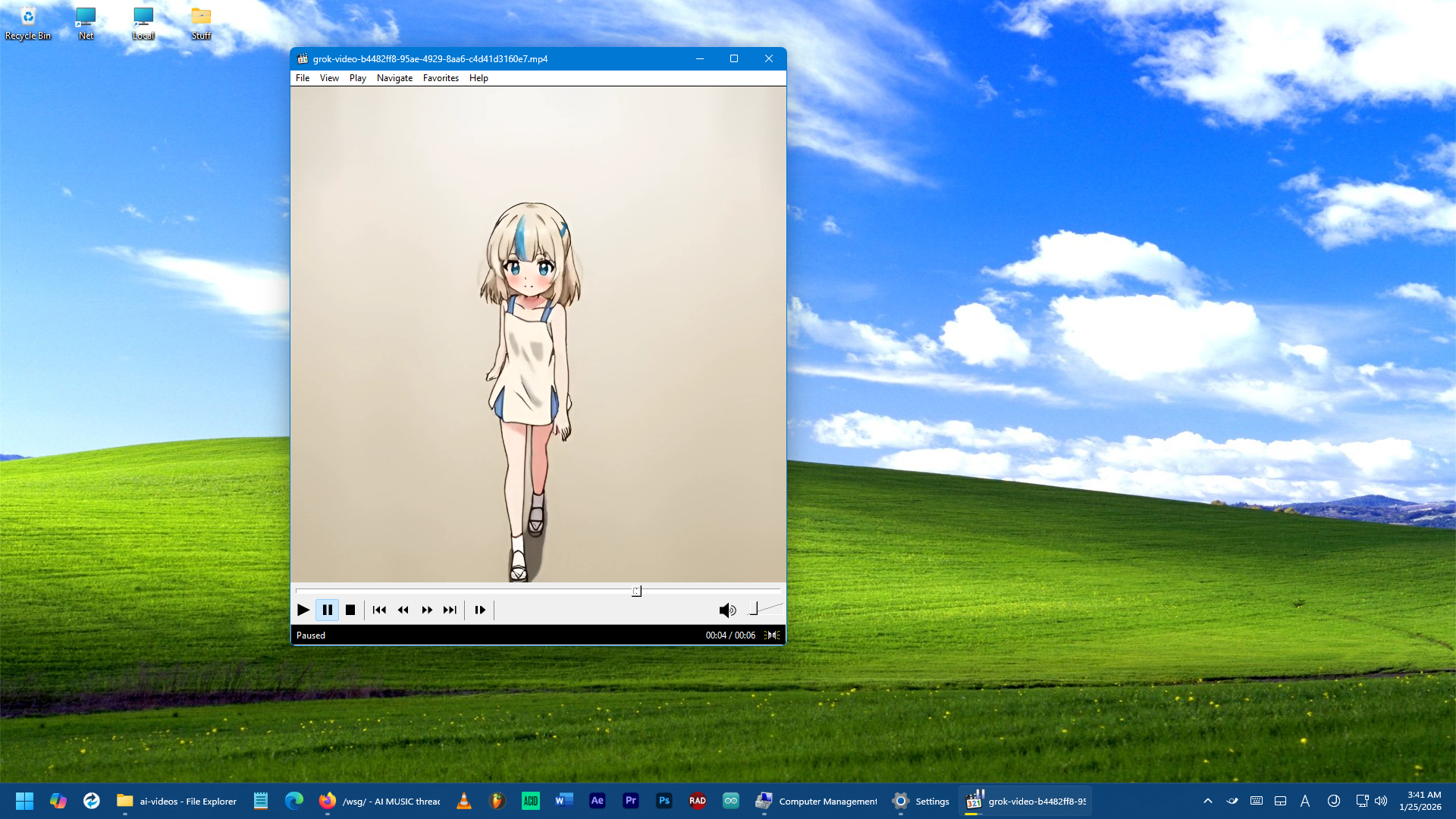This screenshot has height=819, width=1456.
Task: Expand the Play menu
Action: click(357, 78)
